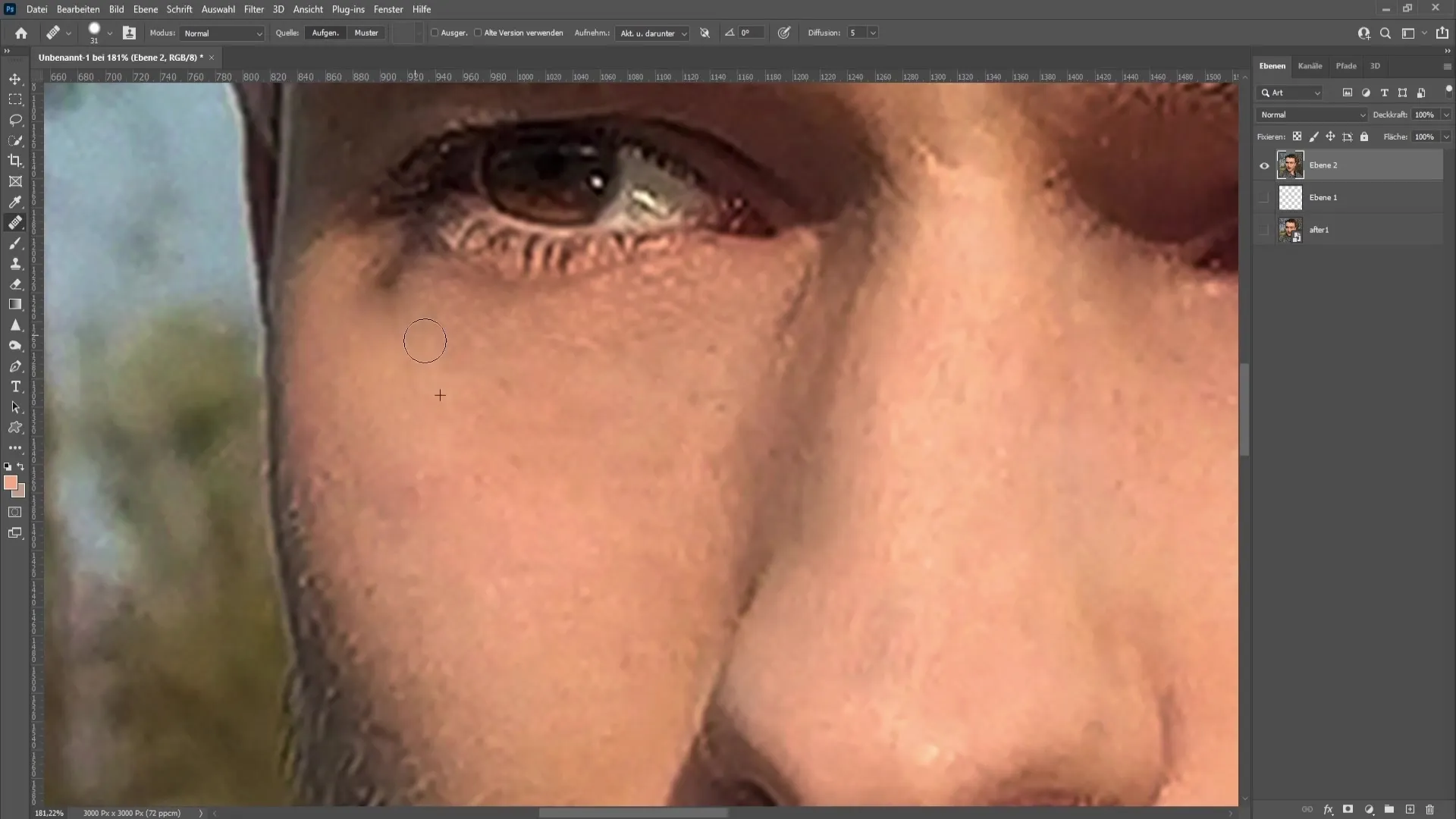Click the Ebene 1 layer thumbnail
This screenshot has height=819, width=1456.
pyautogui.click(x=1290, y=197)
